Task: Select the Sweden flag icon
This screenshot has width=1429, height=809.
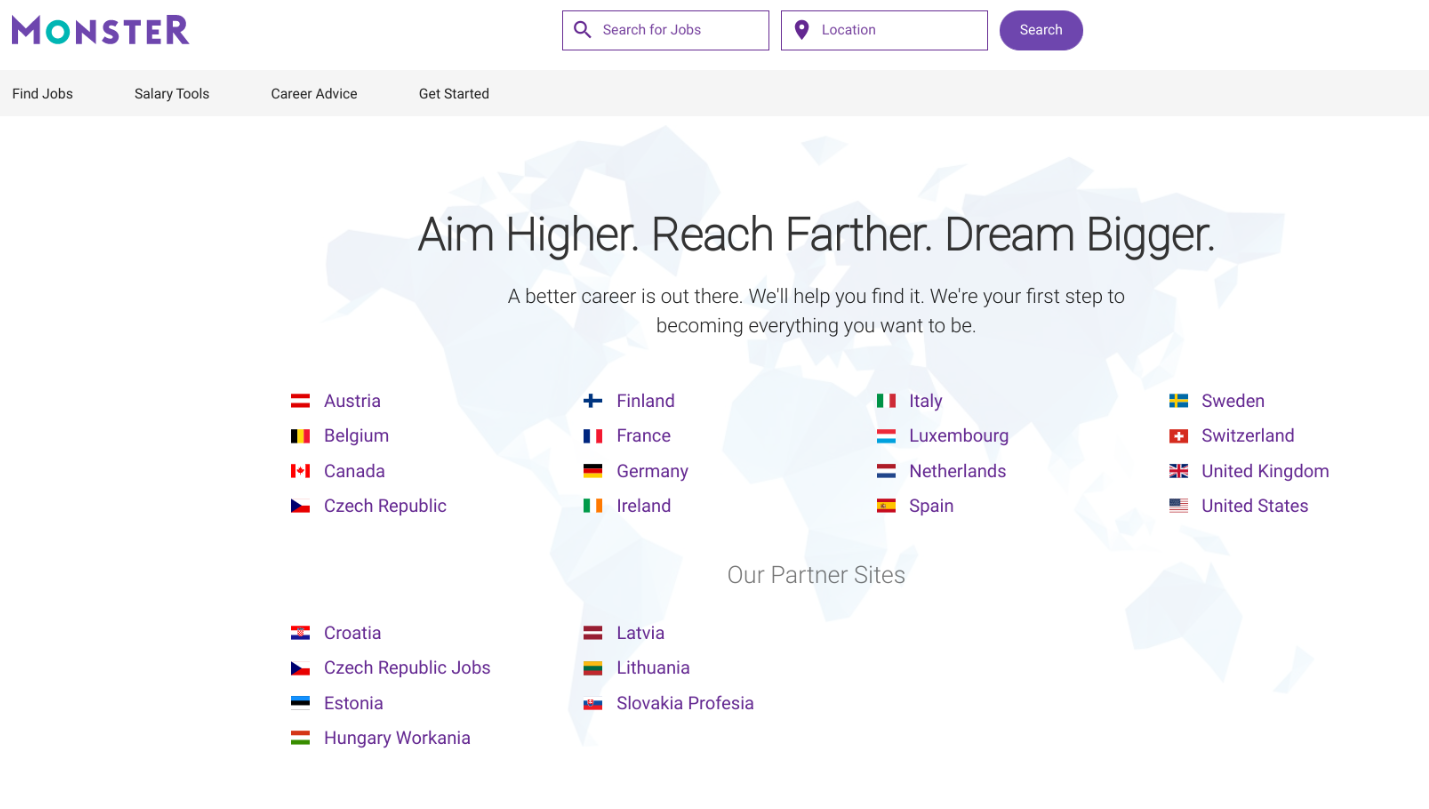Action: coord(1178,400)
